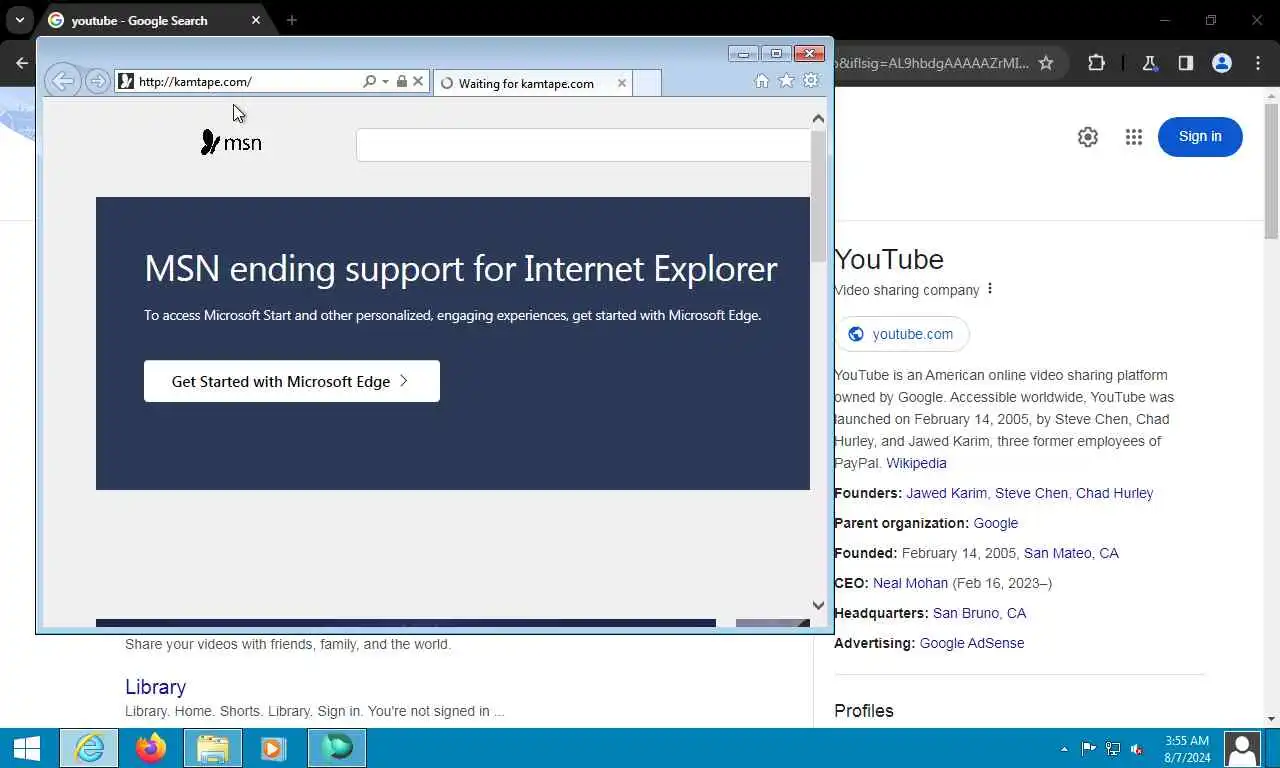Launch Firefox from the taskbar
Viewport: 1280px width, 768px height.
[x=151, y=748]
